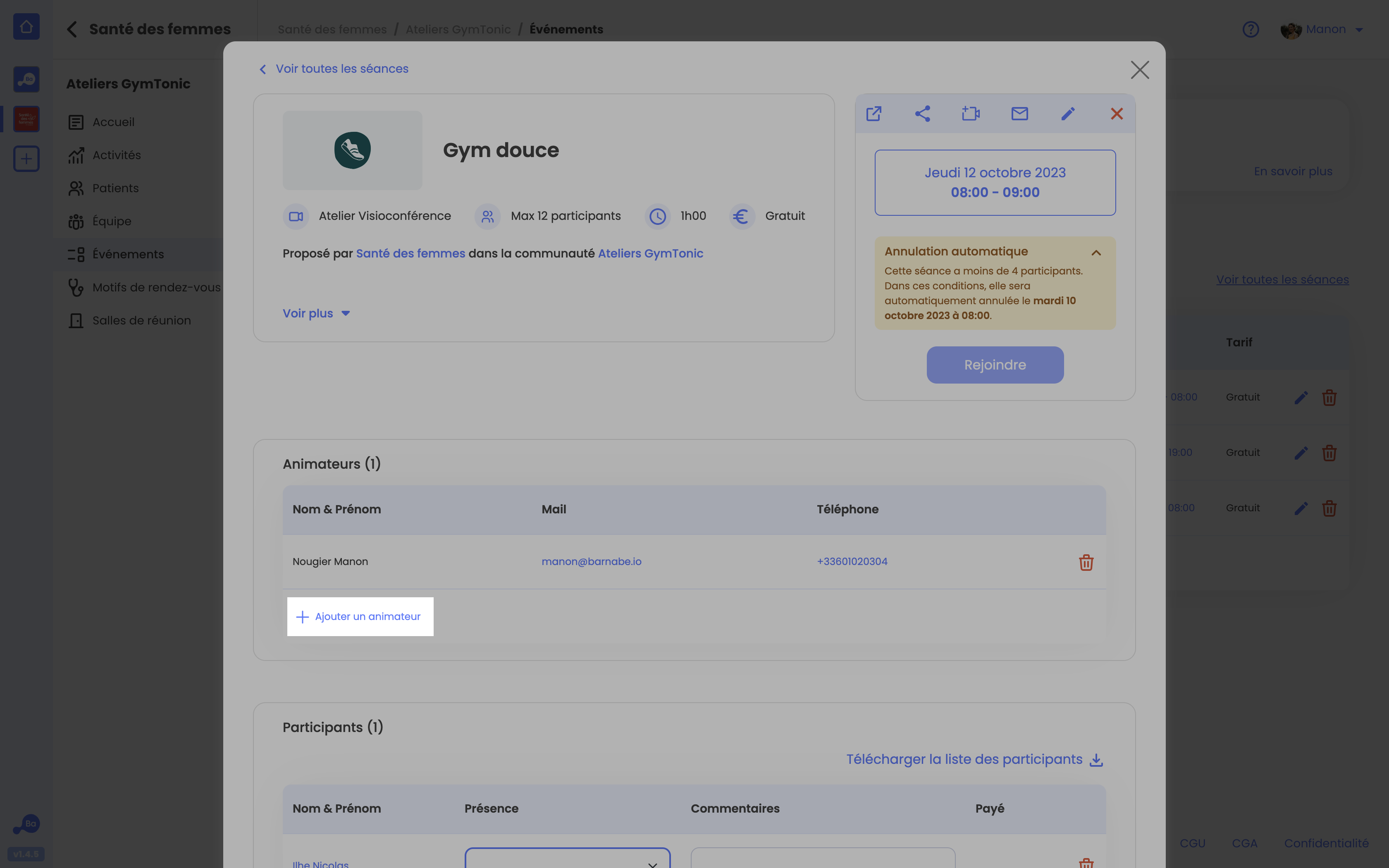Image resolution: width=1389 pixels, height=868 pixels.
Task: Click the Barnabe logo at bottom left
Action: pos(26,824)
